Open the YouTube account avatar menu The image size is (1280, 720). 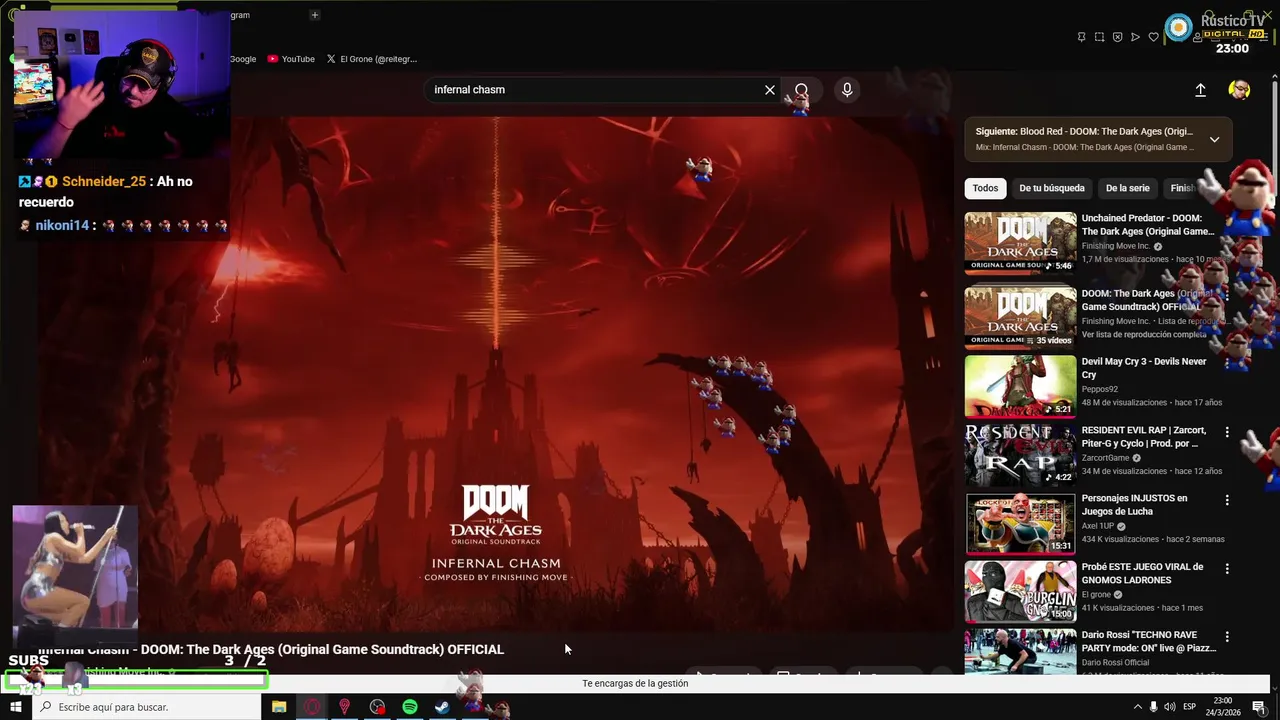click(1239, 90)
